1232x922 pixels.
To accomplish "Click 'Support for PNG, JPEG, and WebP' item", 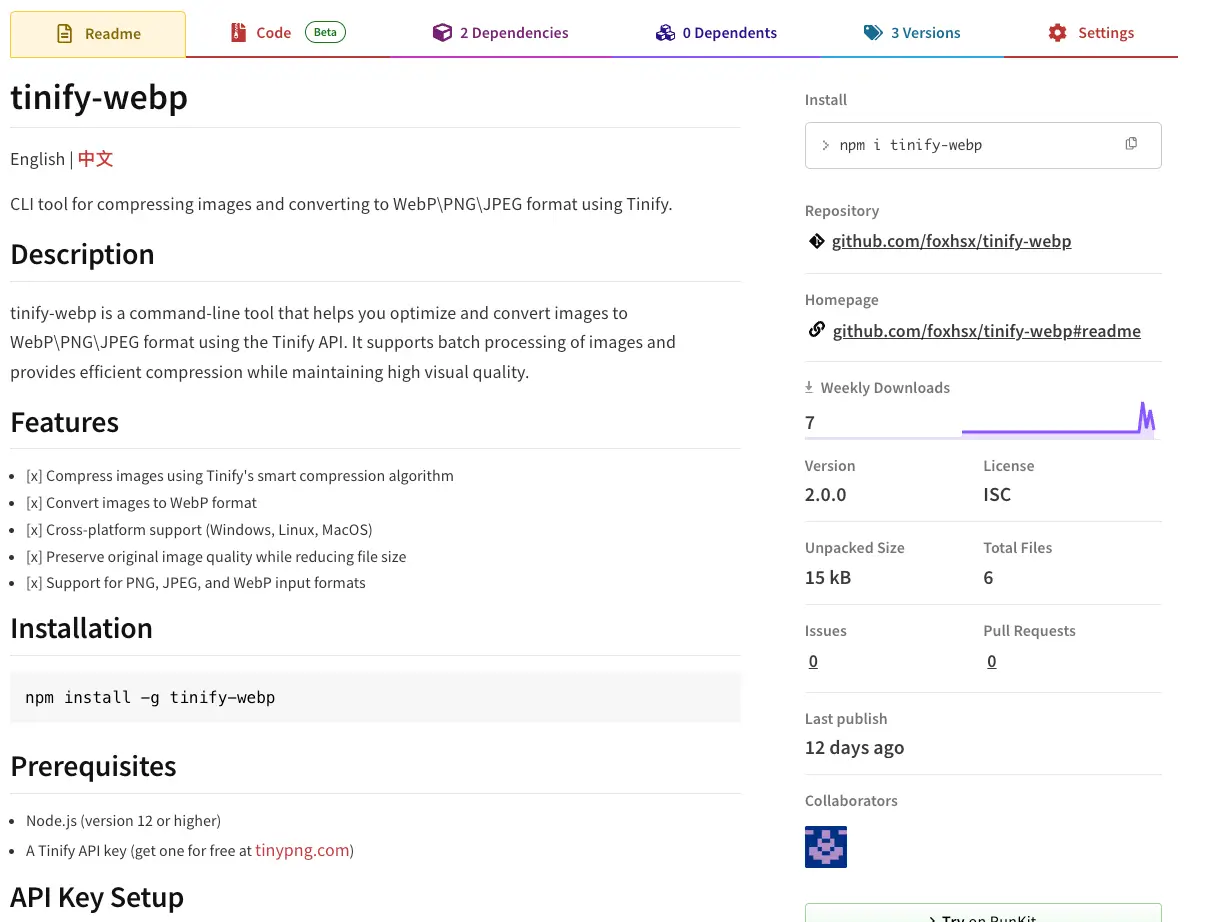I will 196,583.
